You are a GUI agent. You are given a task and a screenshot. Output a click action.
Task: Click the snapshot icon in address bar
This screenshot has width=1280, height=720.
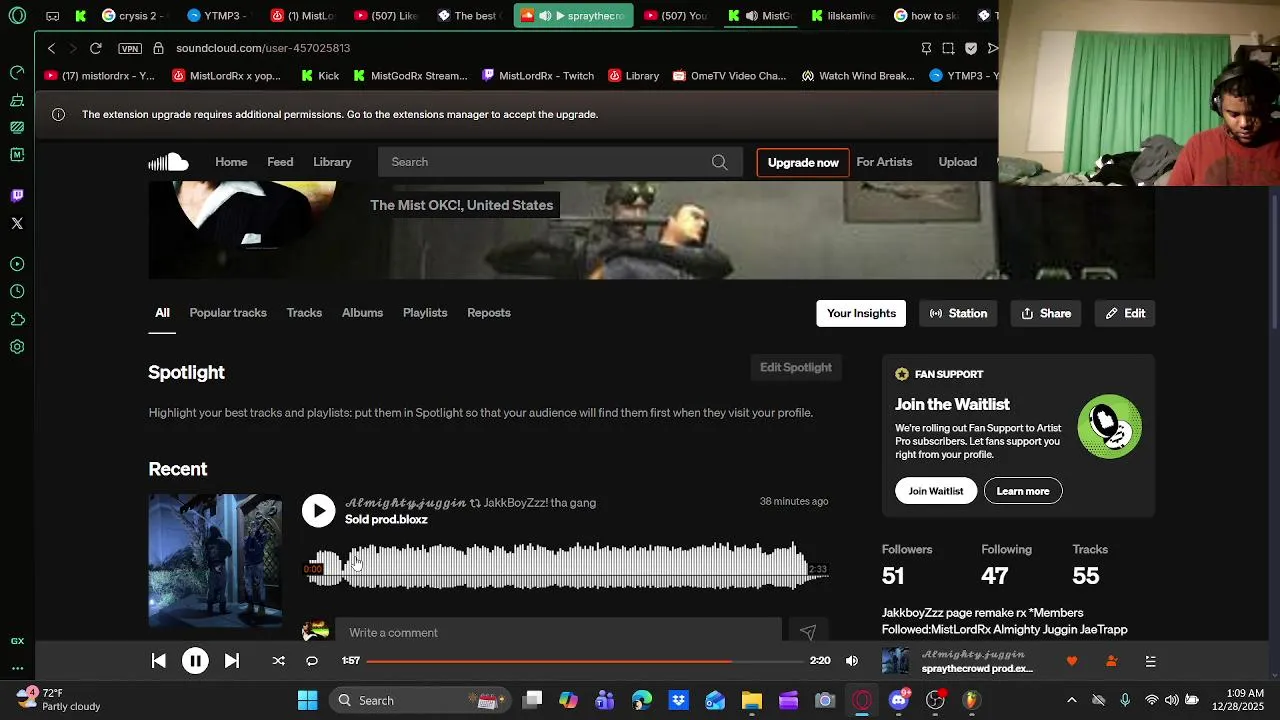point(948,48)
